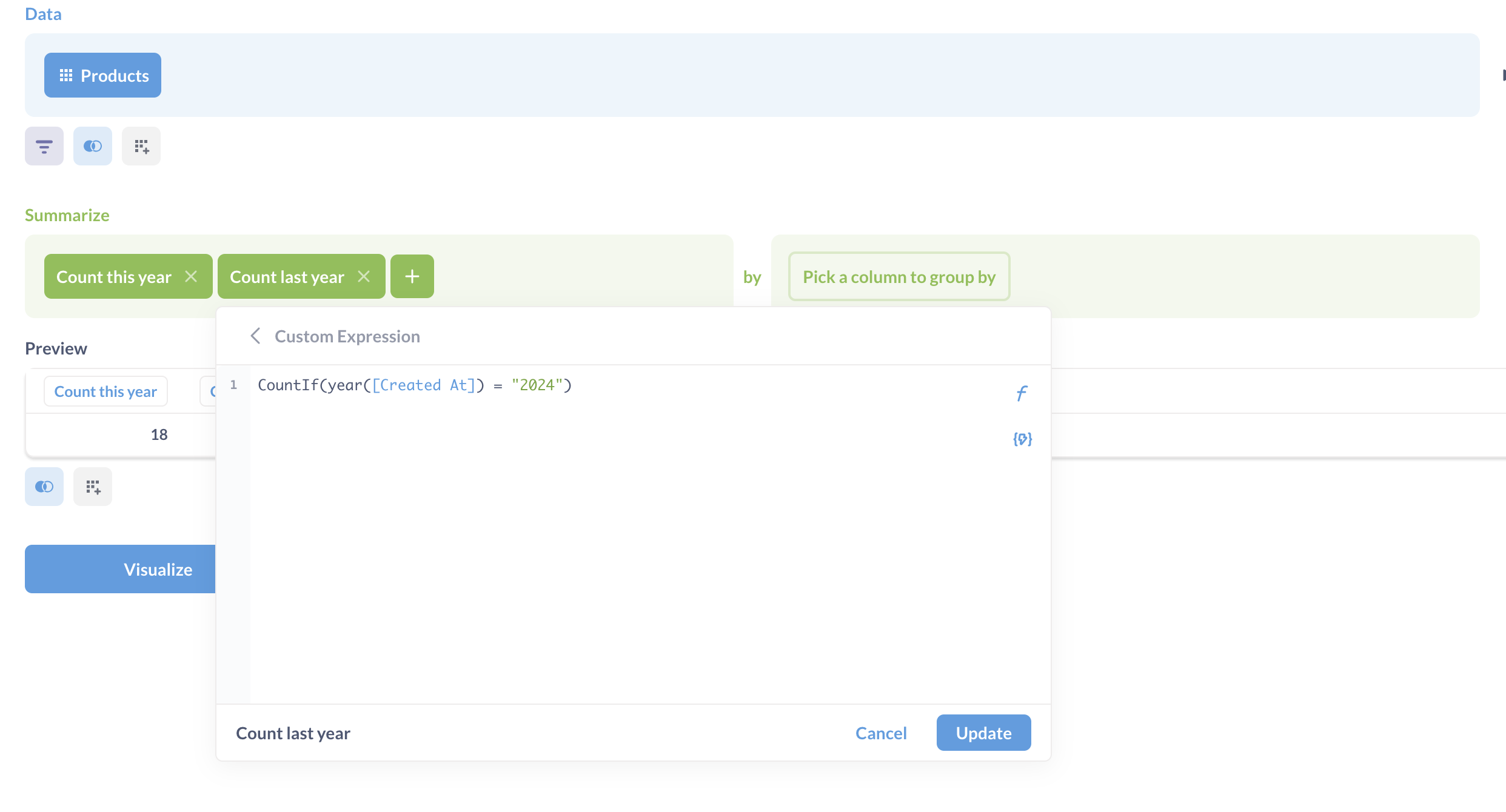This screenshot has height=812, width=1506.
Task: Click the custom column icon below Preview
Action: pyautogui.click(x=93, y=487)
